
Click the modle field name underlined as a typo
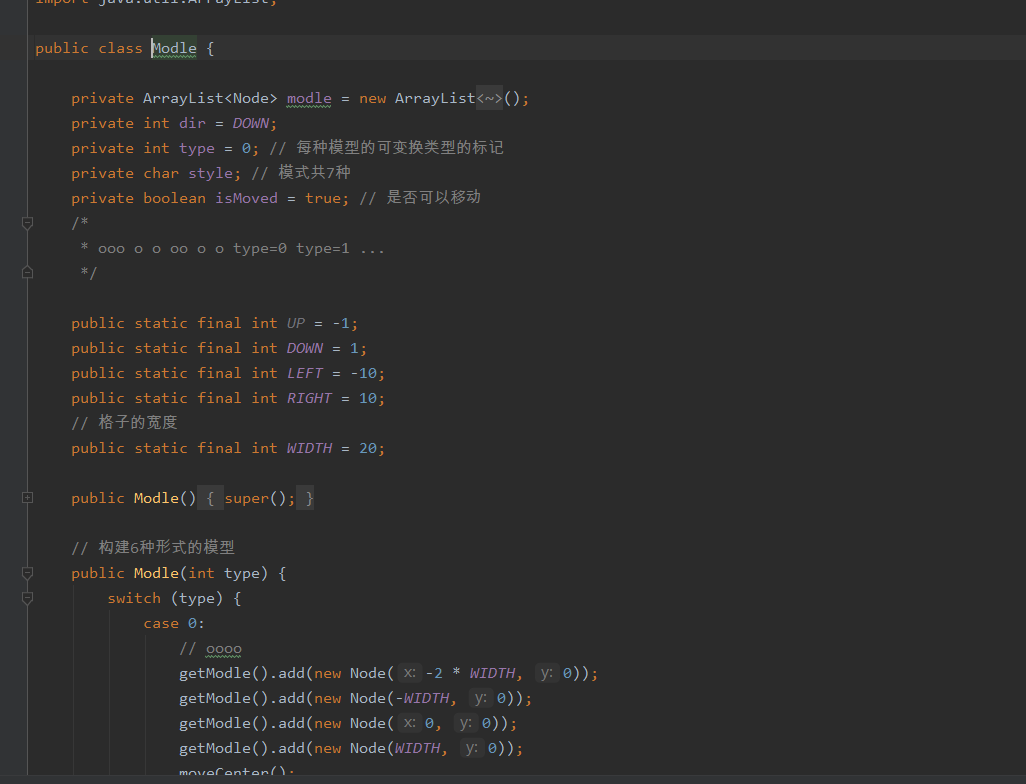click(309, 98)
